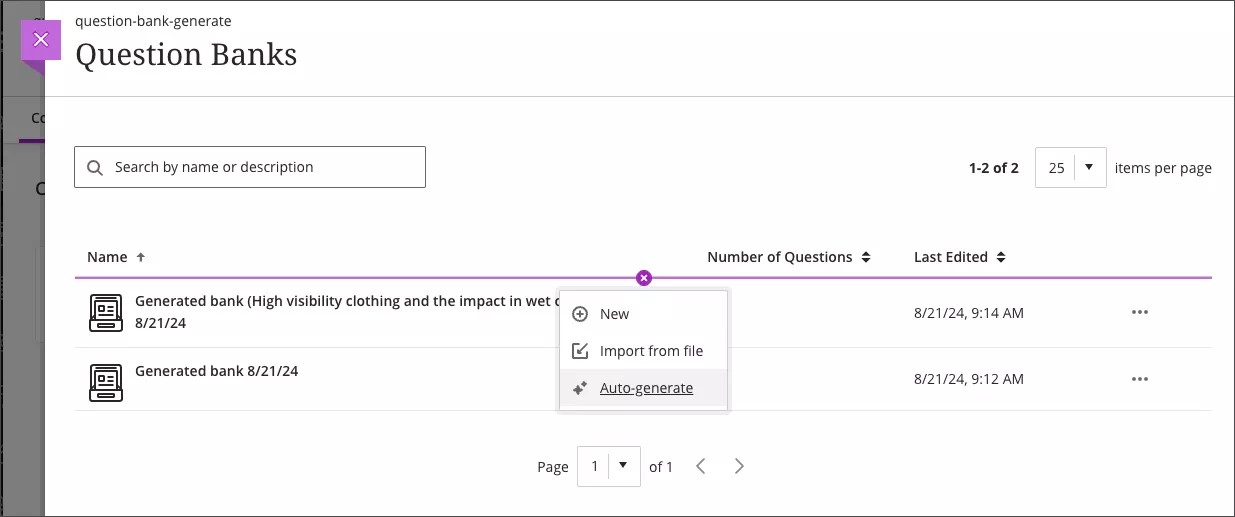Go to next page arrow
The height and width of the screenshot is (517, 1235).
coord(739,466)
